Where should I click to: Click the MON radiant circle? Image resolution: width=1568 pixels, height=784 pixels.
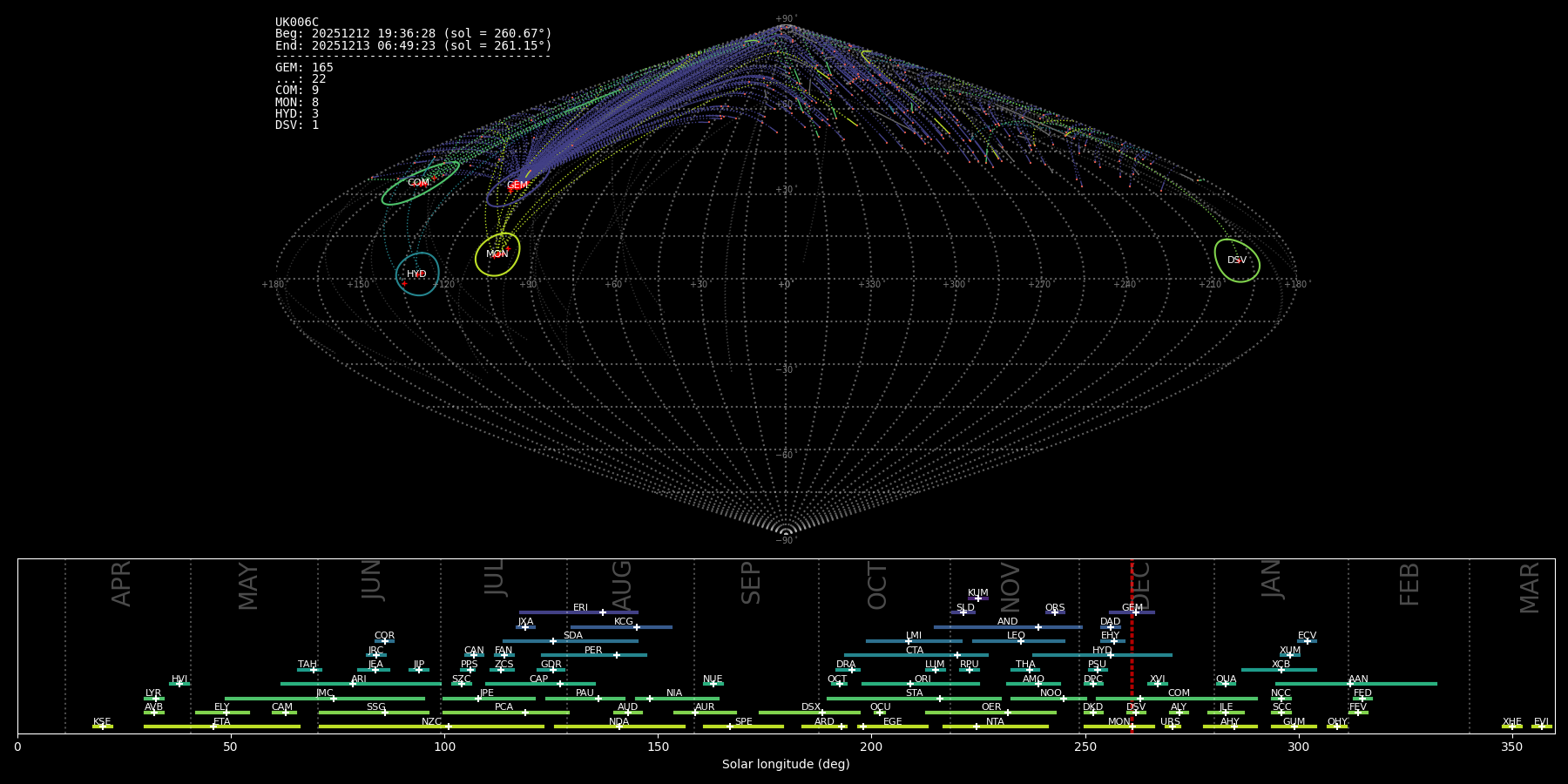497,254
